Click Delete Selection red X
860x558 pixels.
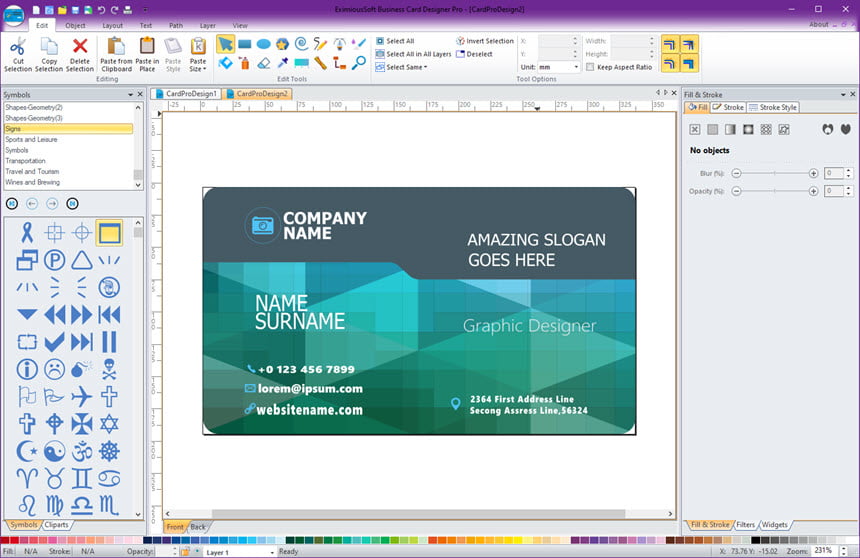coord(80,46)
